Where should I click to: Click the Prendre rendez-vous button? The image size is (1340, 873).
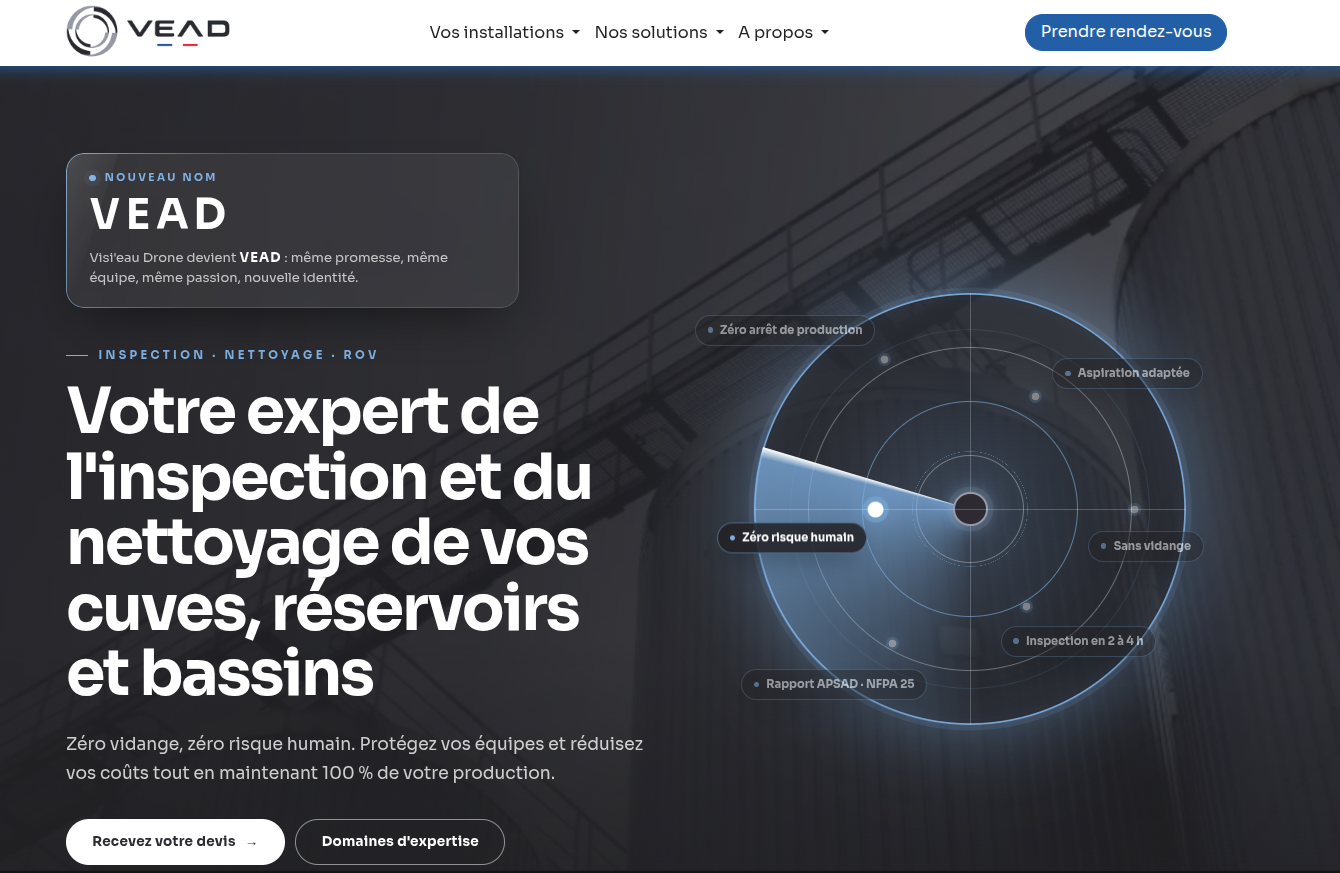coord(1126,32)
